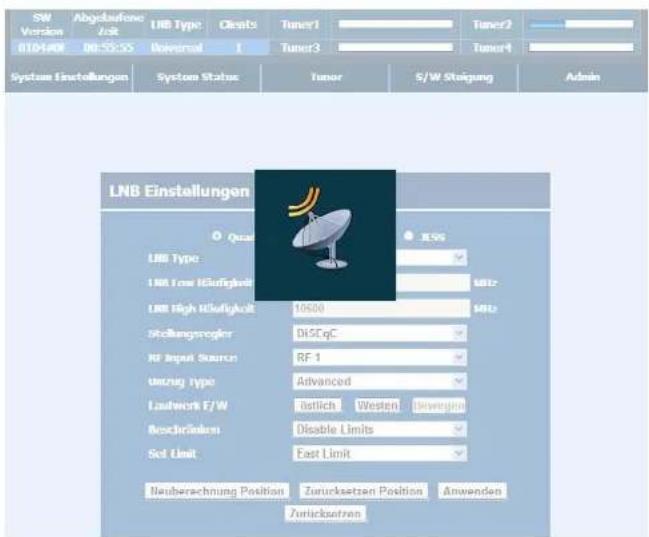Click the Tuner4 label
649x537 pixels.
(x=492, y=48)
